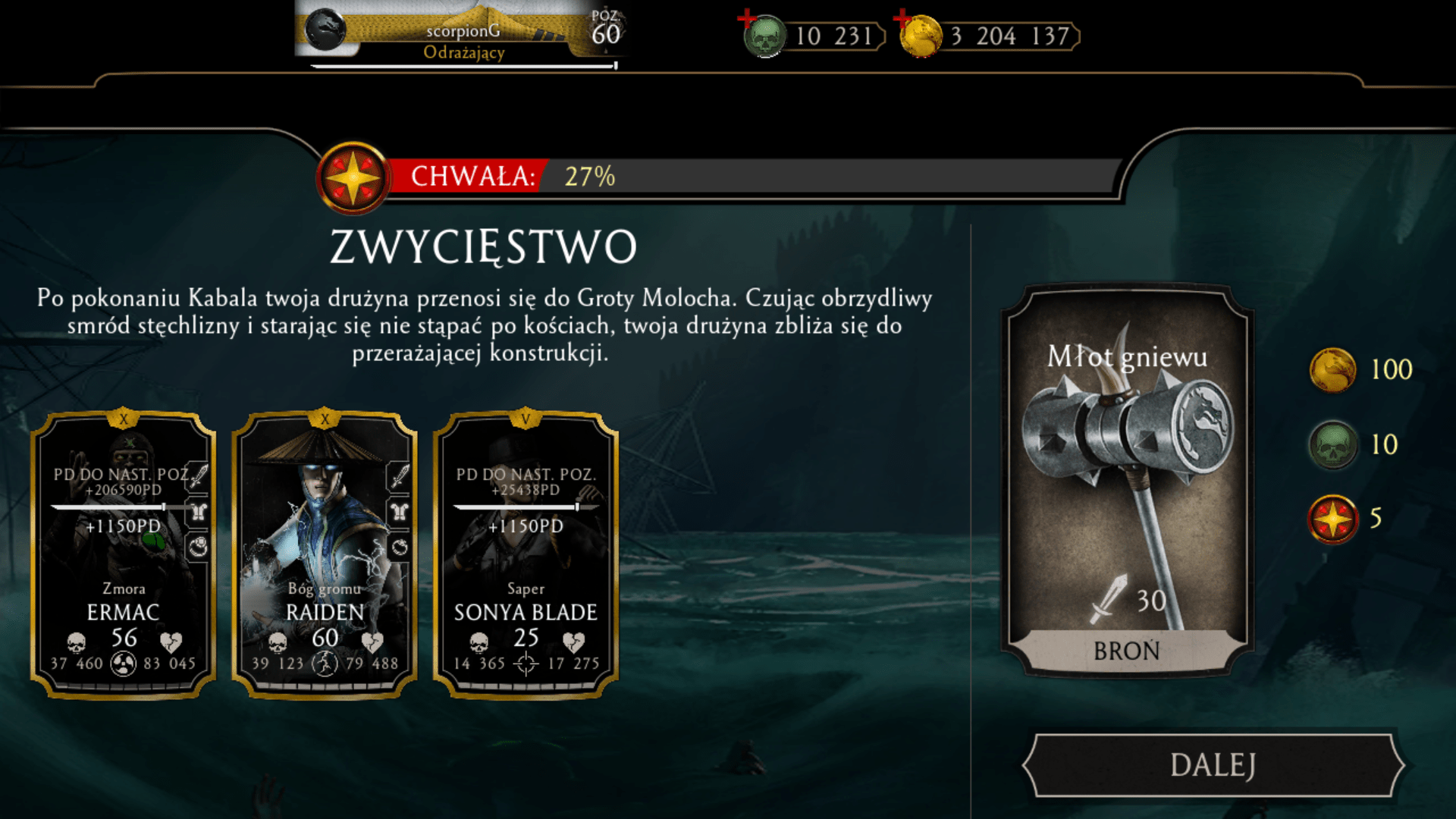Tap the green soul currency icon
1456x819 pixels.
pyautogui.click(x=765, y=36)
